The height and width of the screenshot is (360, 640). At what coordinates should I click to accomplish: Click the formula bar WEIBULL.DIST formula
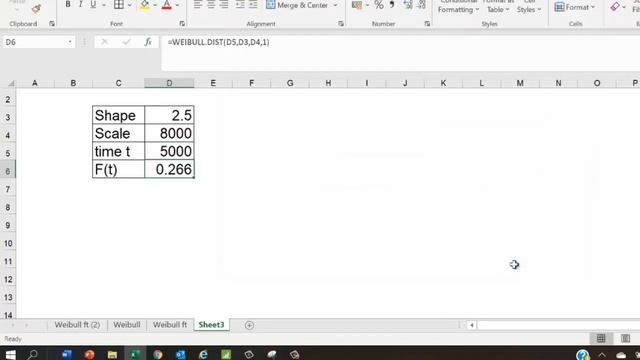tap(218, 42)
